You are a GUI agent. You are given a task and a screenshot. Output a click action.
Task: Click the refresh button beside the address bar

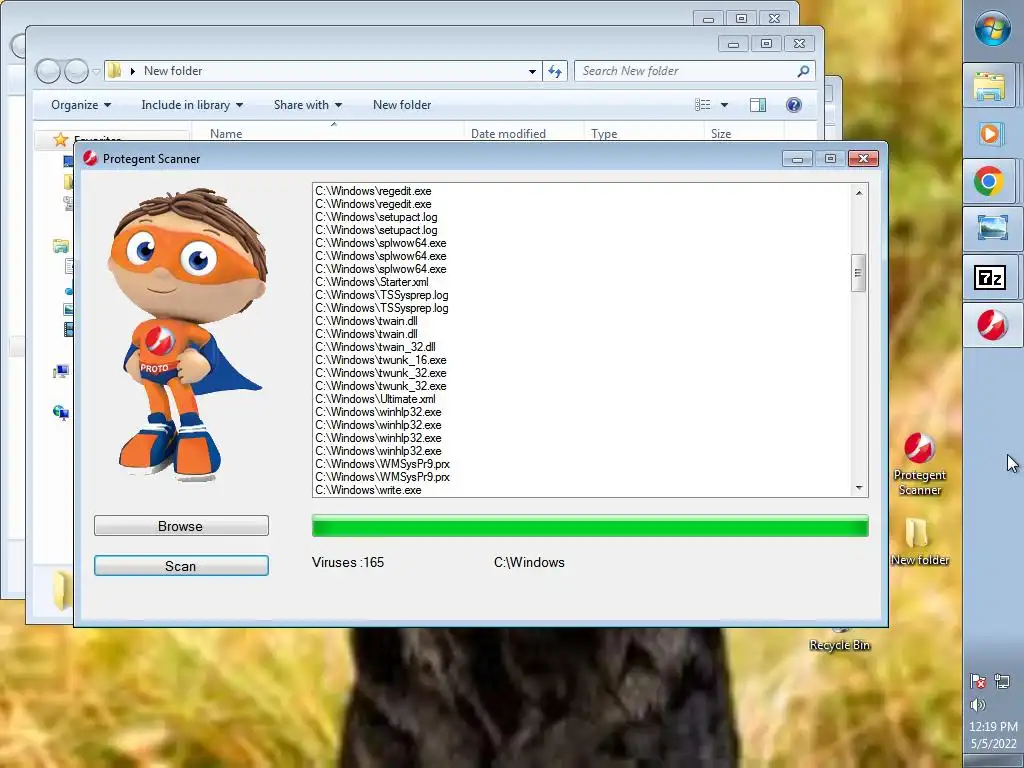click(x=554, y=71)
